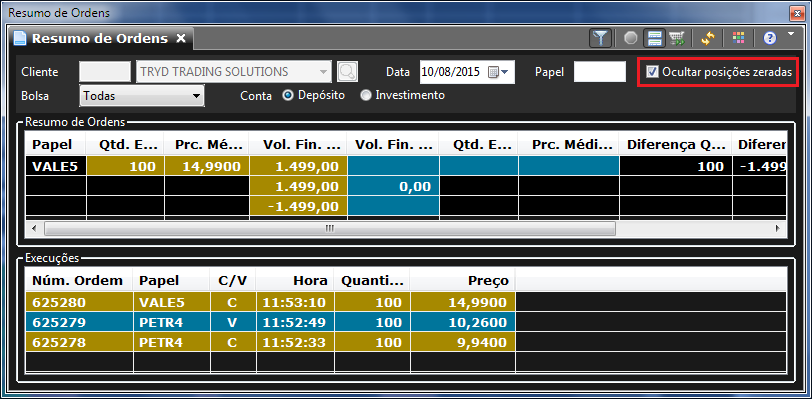Select the Resumo de Ordens tab
The image size is (812, 399).
pyautogui.click(x=99, y=38)
